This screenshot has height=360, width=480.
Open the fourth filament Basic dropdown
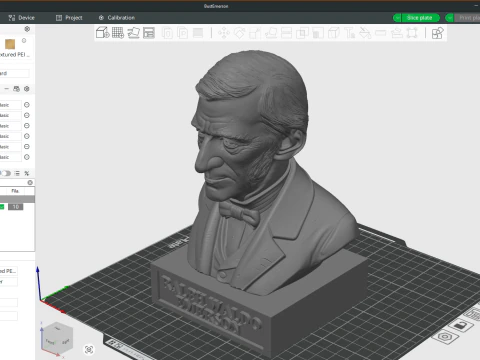(x=11, y=136)
